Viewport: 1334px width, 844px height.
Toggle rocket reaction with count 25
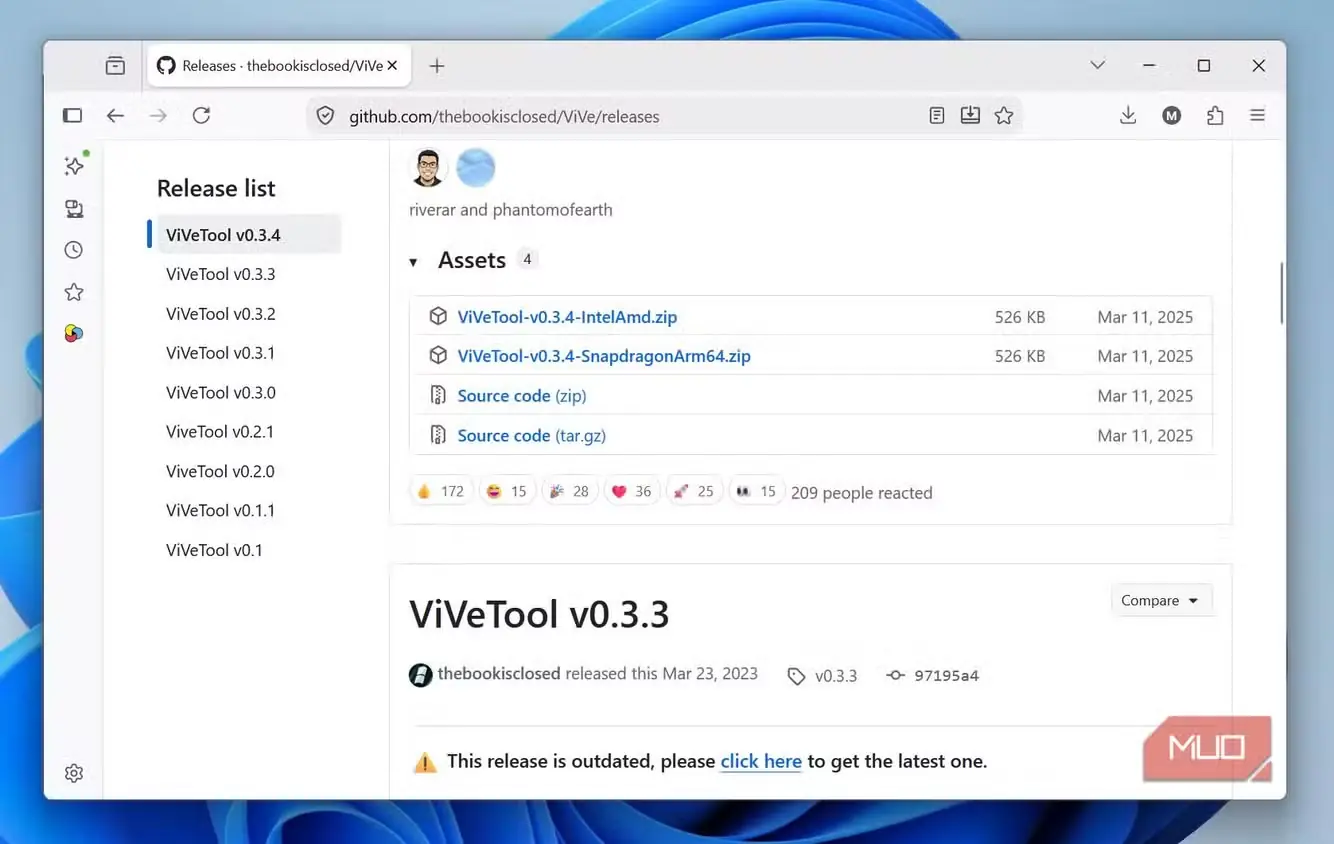tap(694, 491)
